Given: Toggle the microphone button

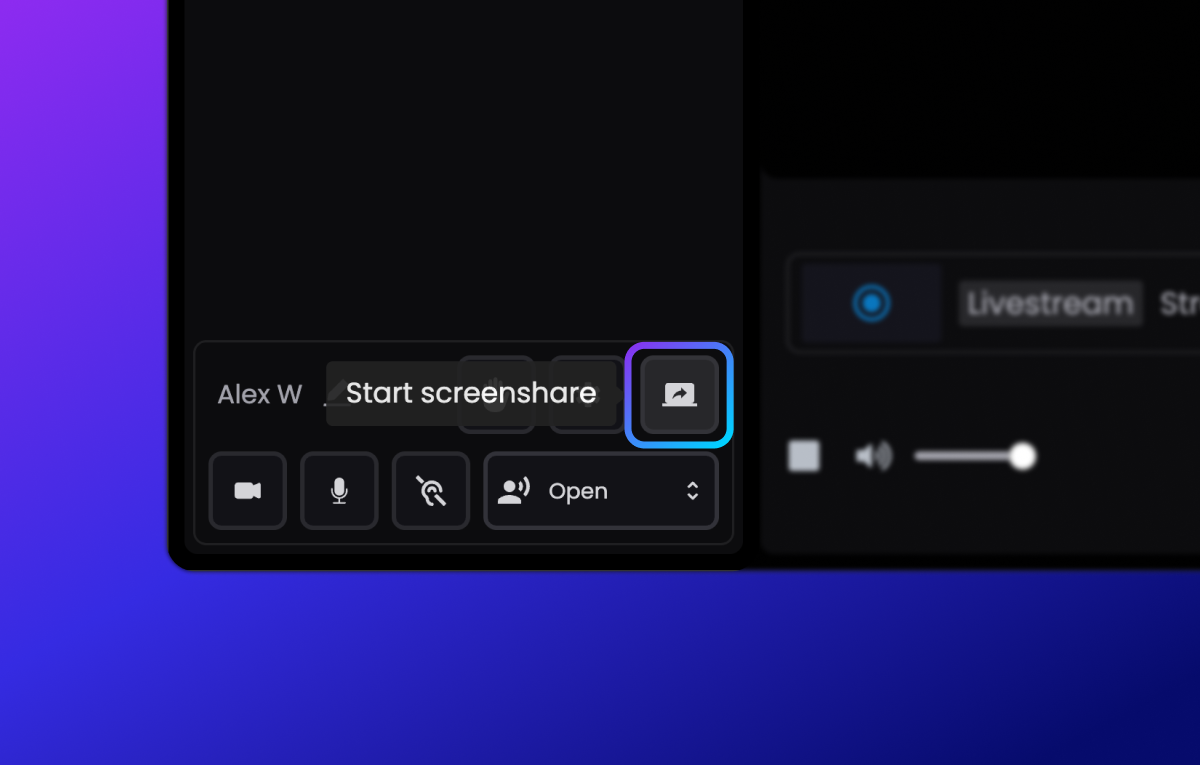Looking at the screenshot, I should [340, 491].
